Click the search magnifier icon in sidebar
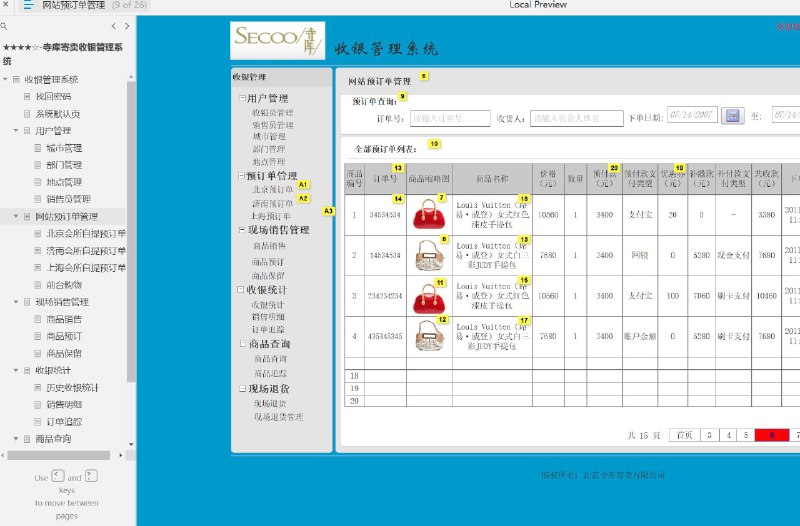This screenshot has height=526, width=800. 4,26
